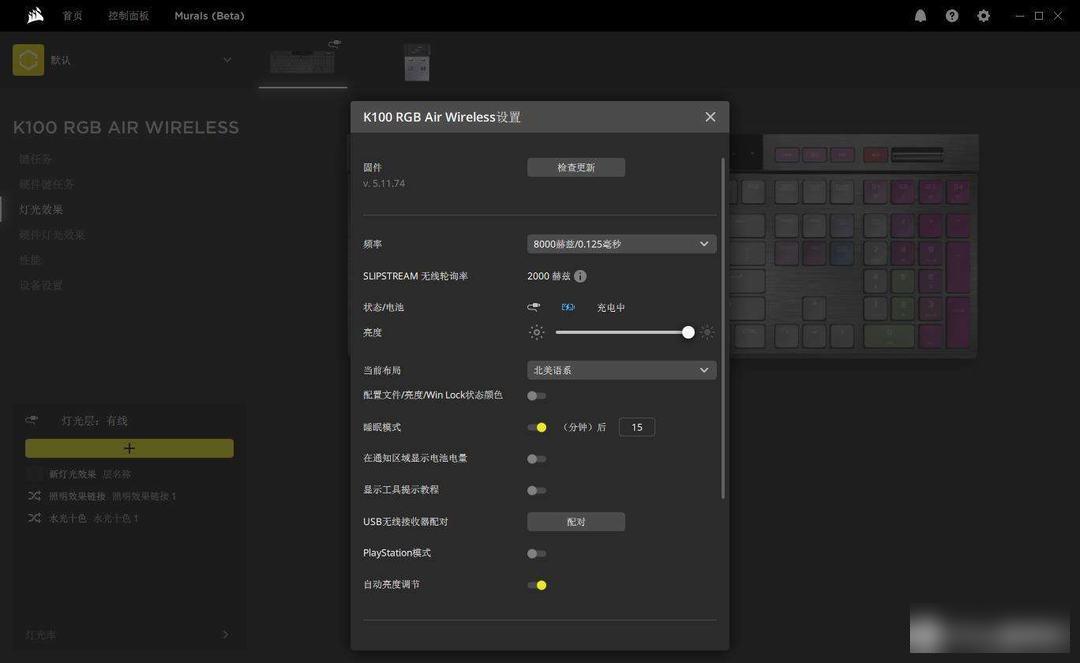Screen dimensions: 1080x663
Task: Open the 当前布局 layout dropdown
Action: [x=621, y=370]
